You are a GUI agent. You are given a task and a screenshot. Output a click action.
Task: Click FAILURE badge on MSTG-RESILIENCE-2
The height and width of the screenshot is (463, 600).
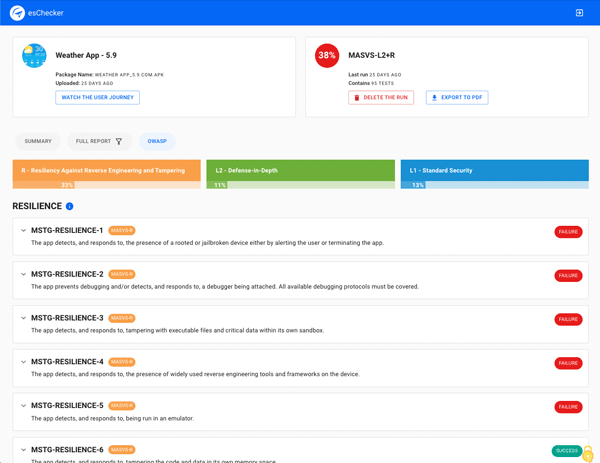point(568,276)
